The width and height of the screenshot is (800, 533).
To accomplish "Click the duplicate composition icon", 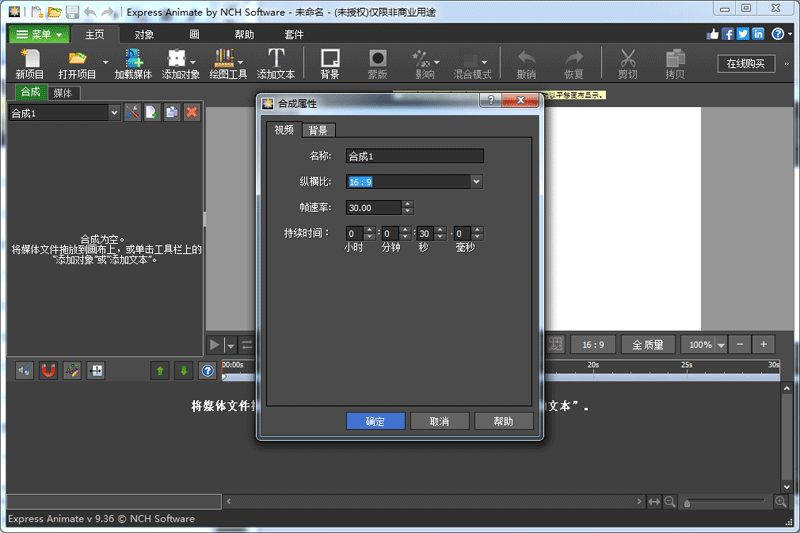I will coord(172,112).
